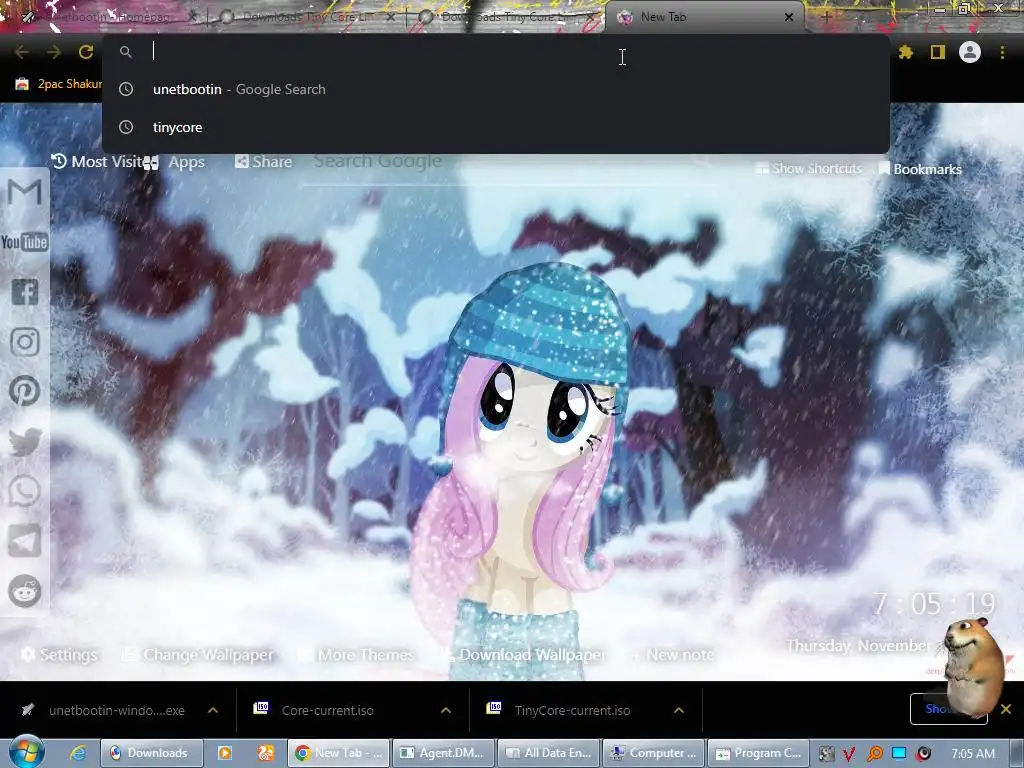Screen dimensions: 1024x768
Task: Open YouTube from the sidebar
Action: pos(25,242)
